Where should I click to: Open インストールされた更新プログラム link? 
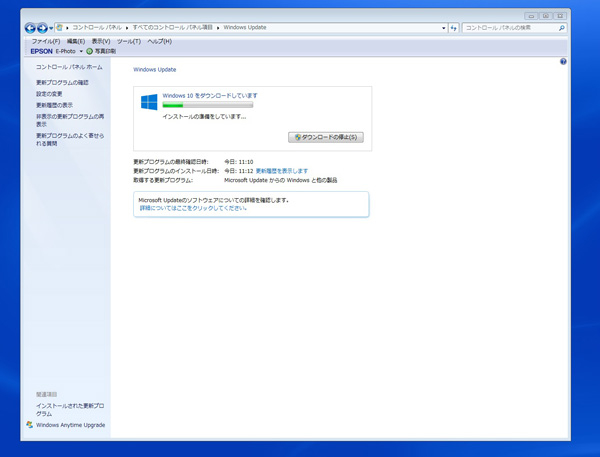click(x=70, y=410)
